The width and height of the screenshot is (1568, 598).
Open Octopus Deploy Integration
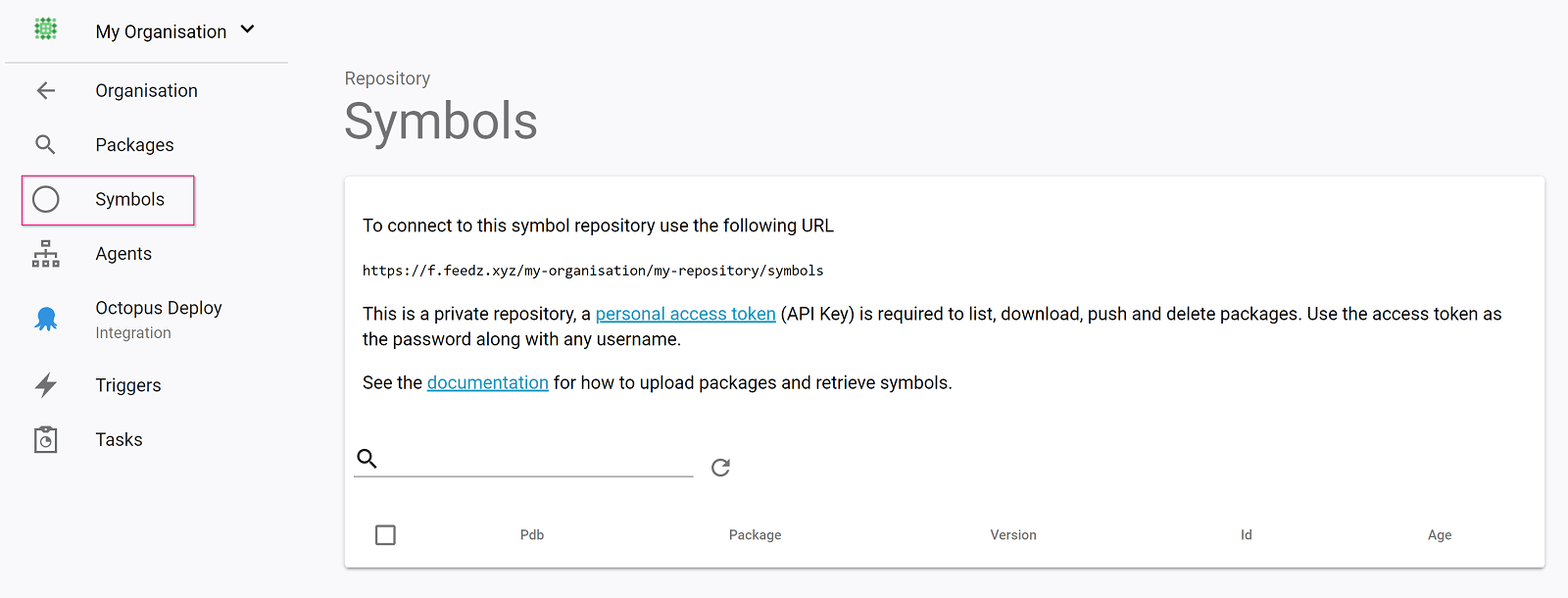[159, 320]
